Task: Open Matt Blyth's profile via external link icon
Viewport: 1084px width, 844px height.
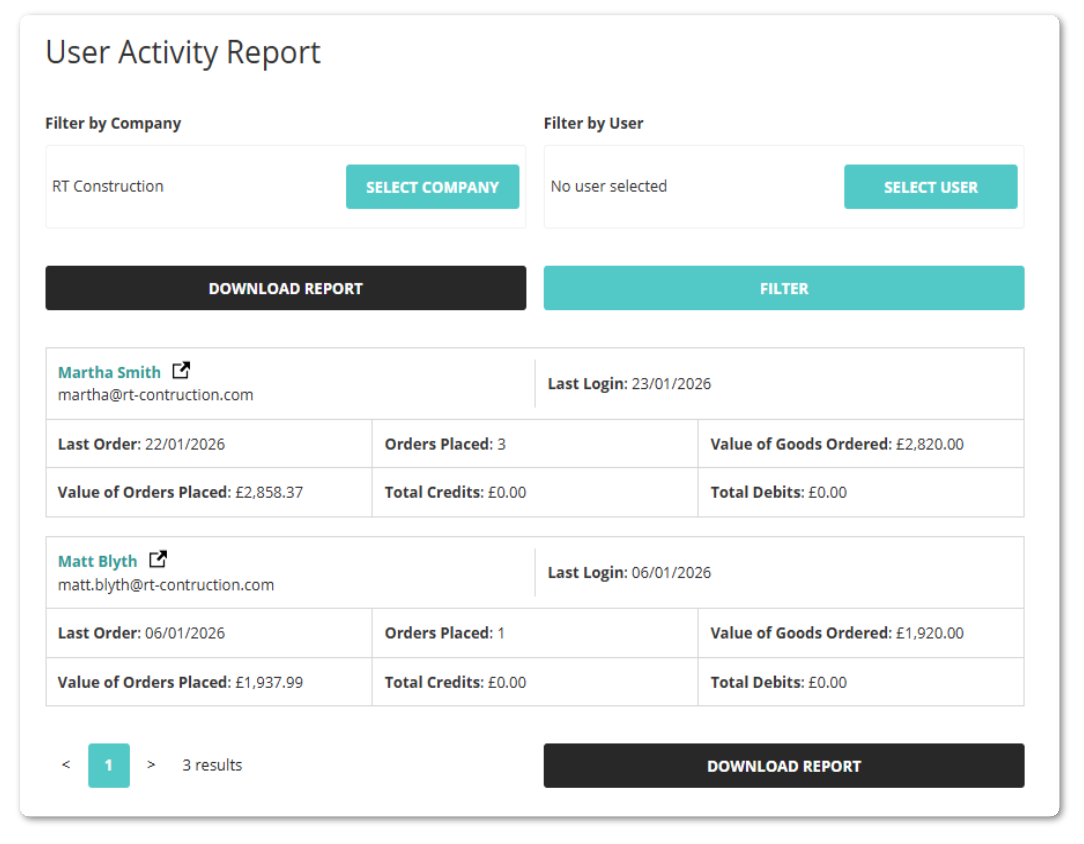Action: 158,559
